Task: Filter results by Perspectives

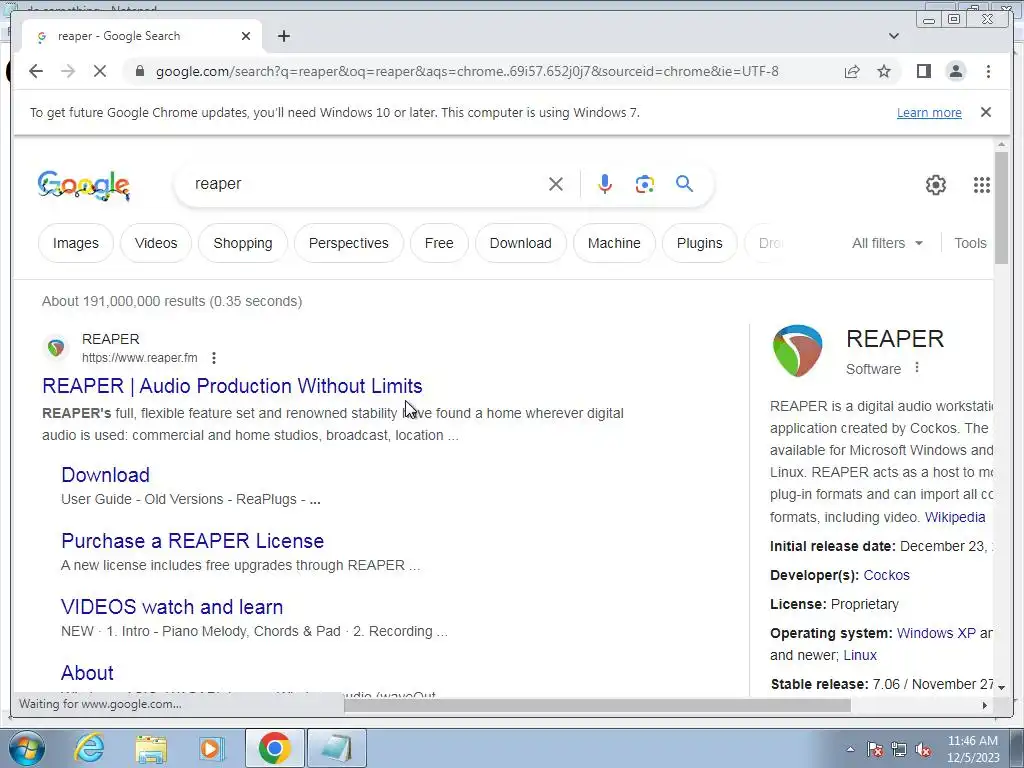Action: (349, 243)
